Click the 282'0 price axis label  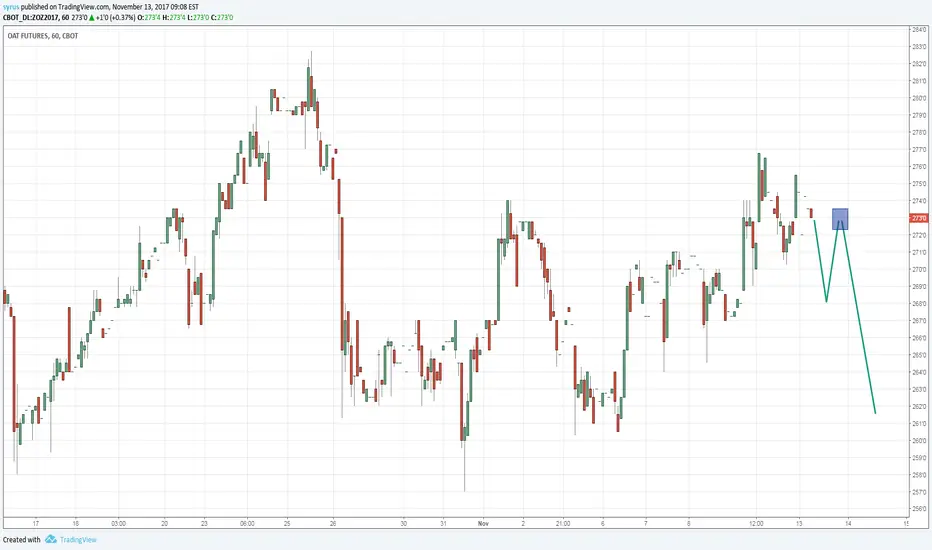(x=920, y=64)
